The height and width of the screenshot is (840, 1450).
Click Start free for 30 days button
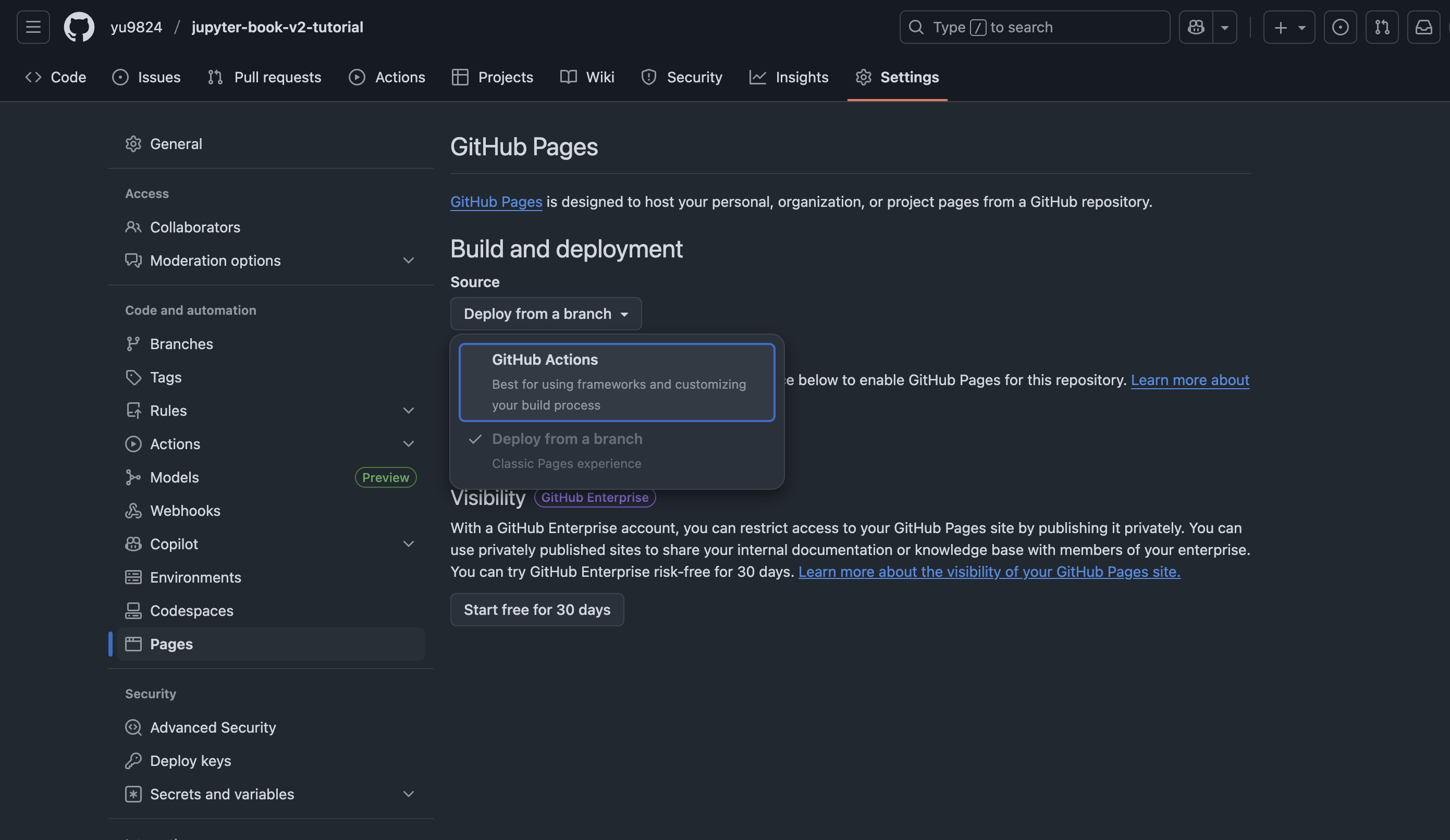[537, 610]
